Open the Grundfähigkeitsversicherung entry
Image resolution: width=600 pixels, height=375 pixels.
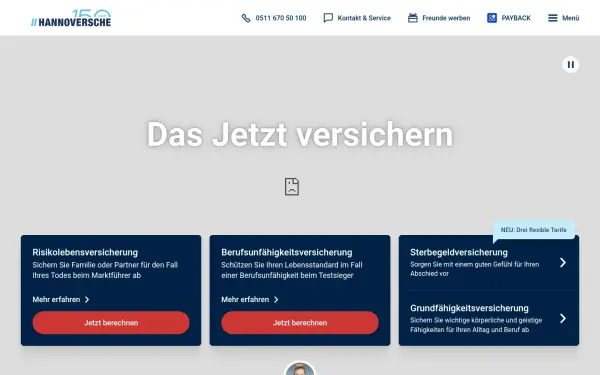point(489,318)
